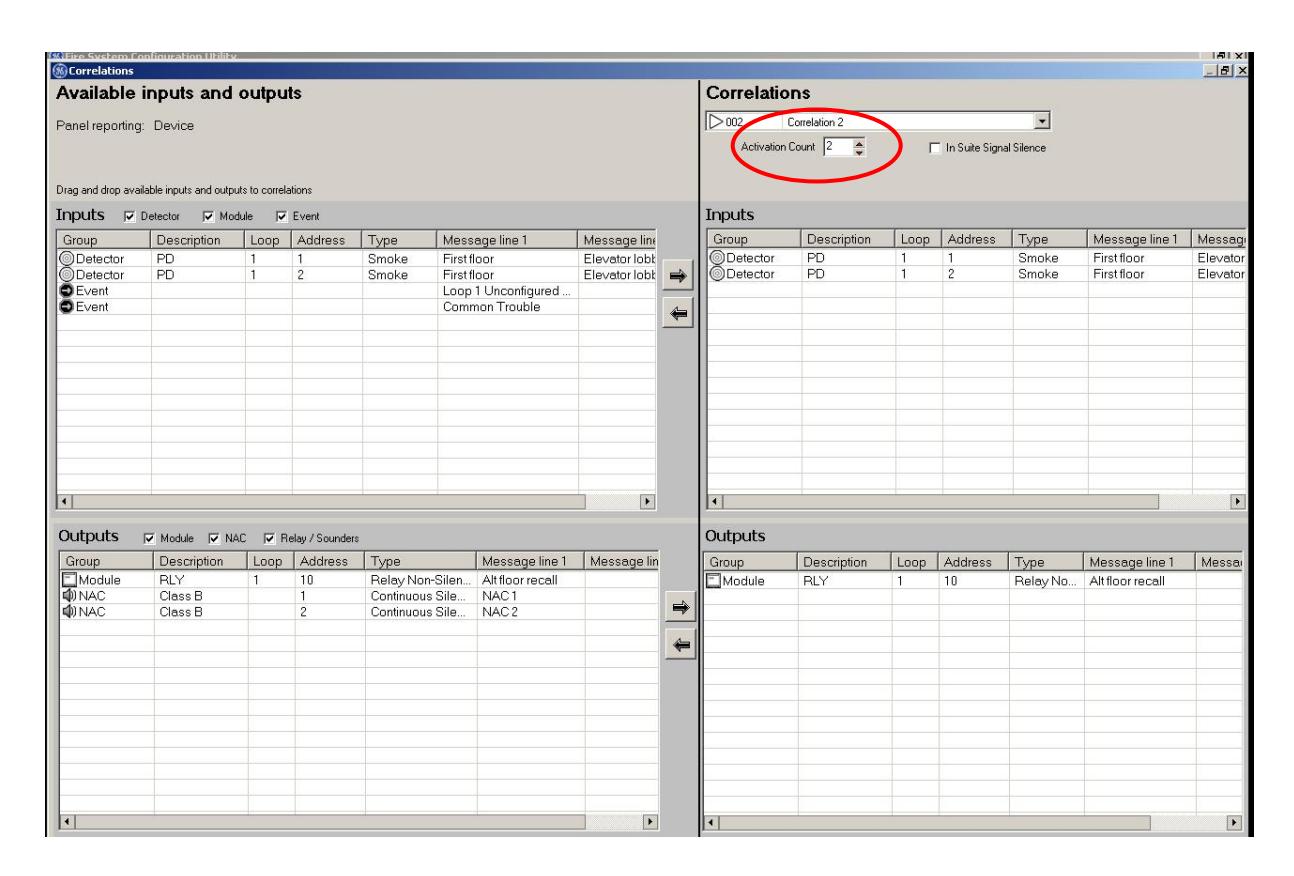Click the available inputs horizontal scrollbar thumb
The image size is (1294, 876).
point(330,500)
